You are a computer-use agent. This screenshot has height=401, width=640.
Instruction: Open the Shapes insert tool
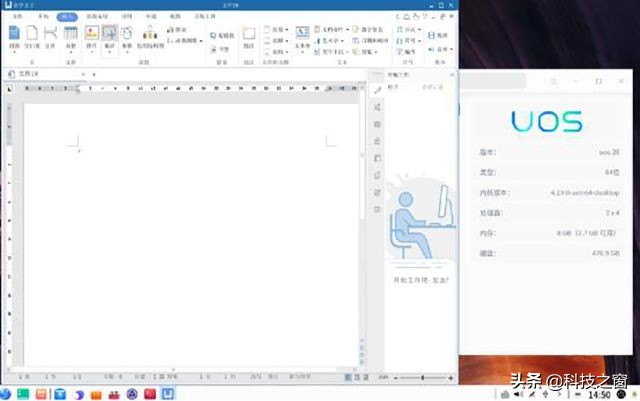[x=127, y=38]
